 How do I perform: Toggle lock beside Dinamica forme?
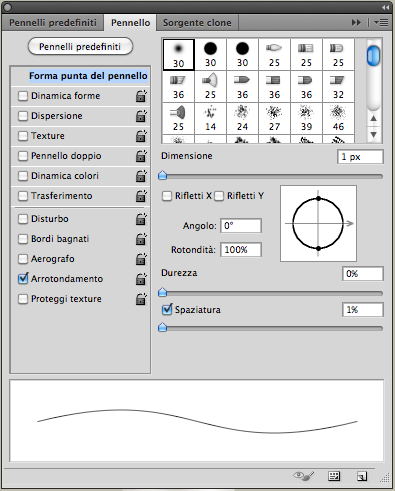click(x=141, y=96)
